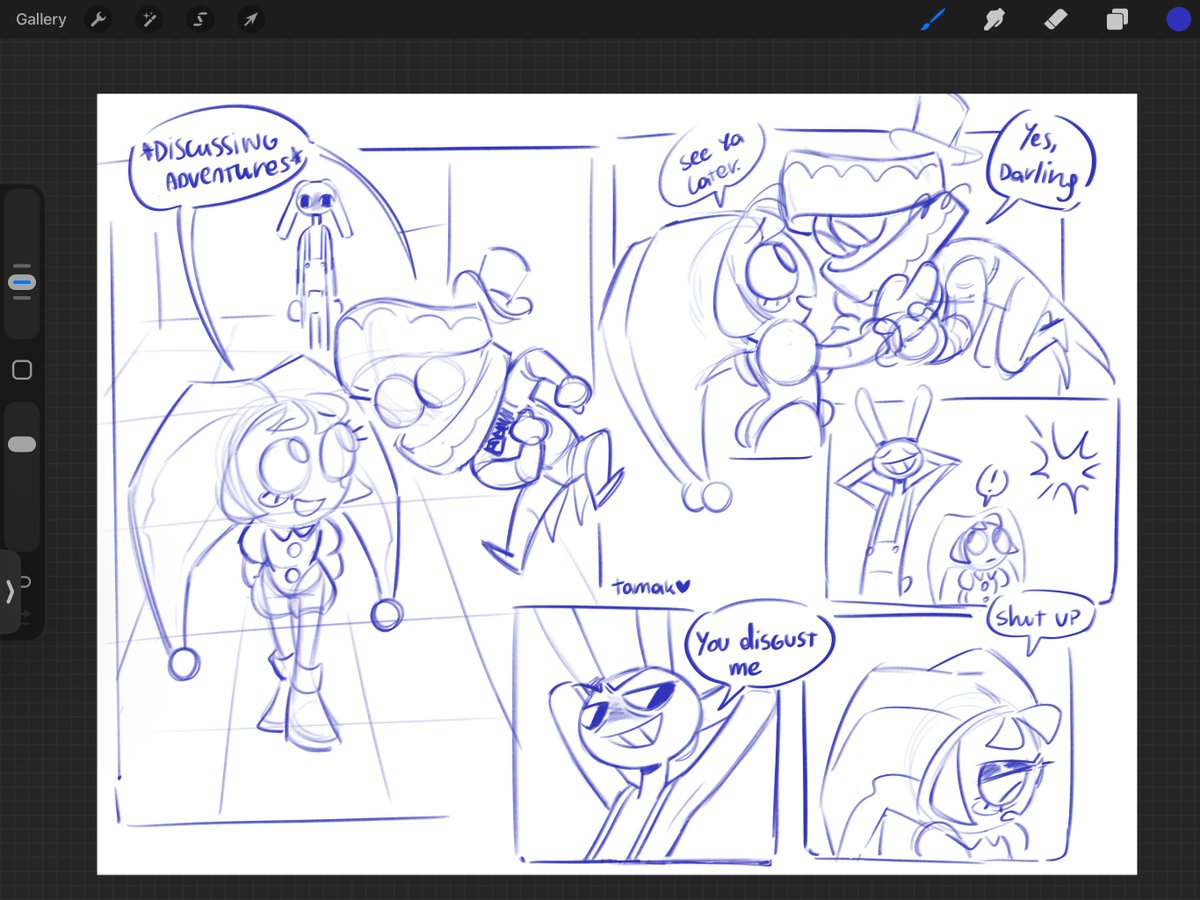Open the blue color picker swatch

(1178, 19)
